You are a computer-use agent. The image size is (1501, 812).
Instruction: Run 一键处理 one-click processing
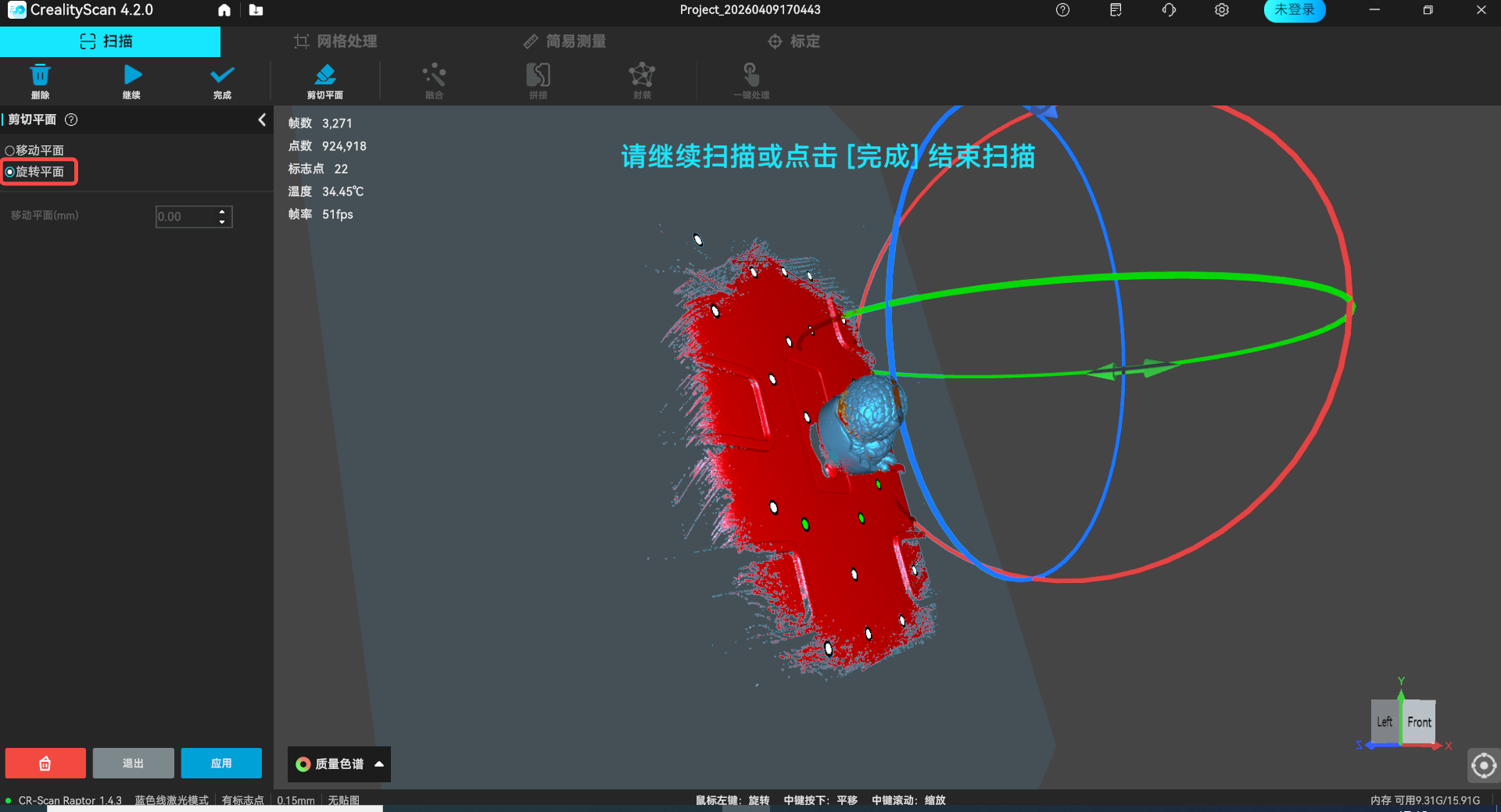tap(750, 80)
